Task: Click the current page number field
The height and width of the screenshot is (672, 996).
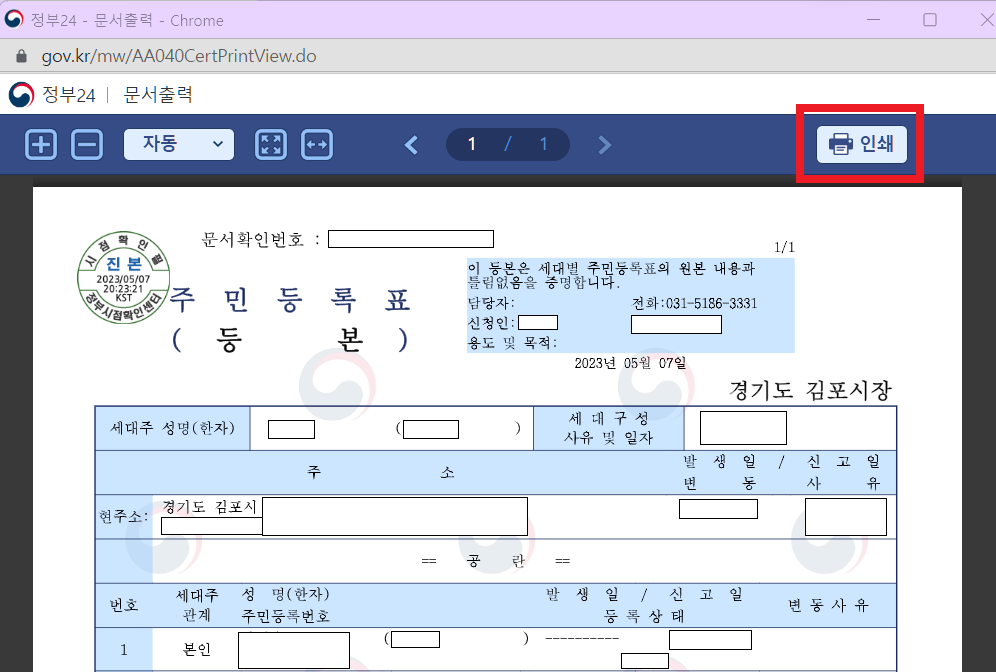Action: coord(471,143)
